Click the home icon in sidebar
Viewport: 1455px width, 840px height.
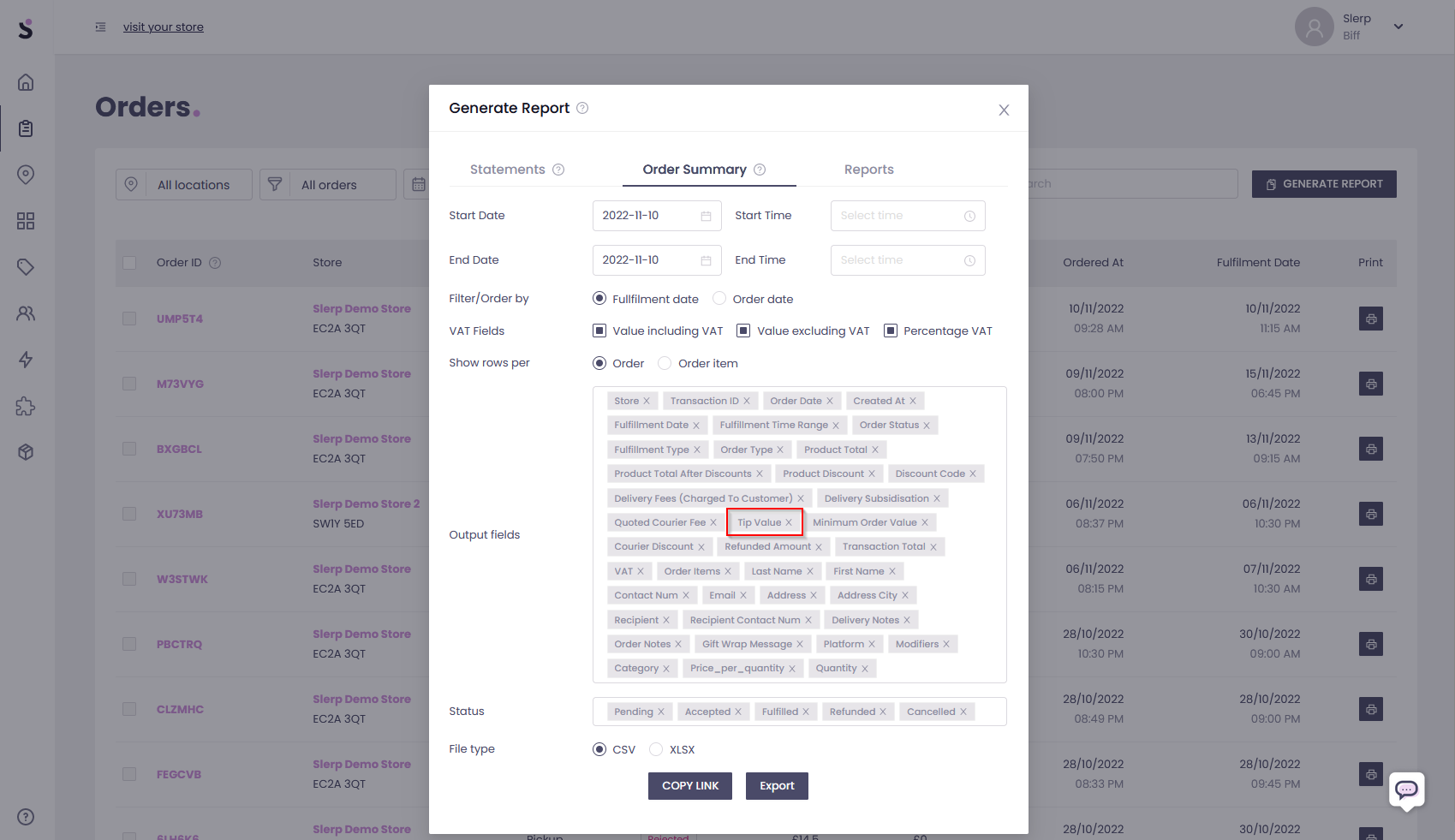(x=26, y=82)
